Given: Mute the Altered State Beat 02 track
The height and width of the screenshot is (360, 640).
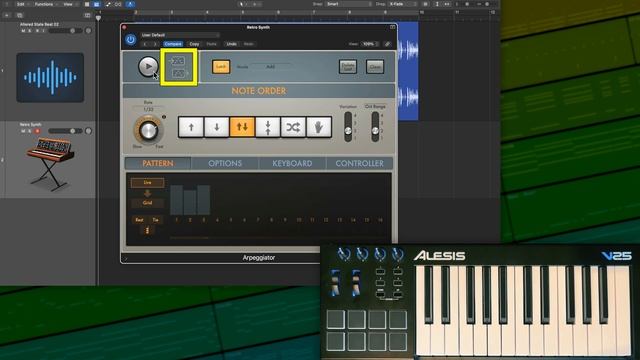Looking at the screenshot, I should pyautogui.click(x=23, y=31).
